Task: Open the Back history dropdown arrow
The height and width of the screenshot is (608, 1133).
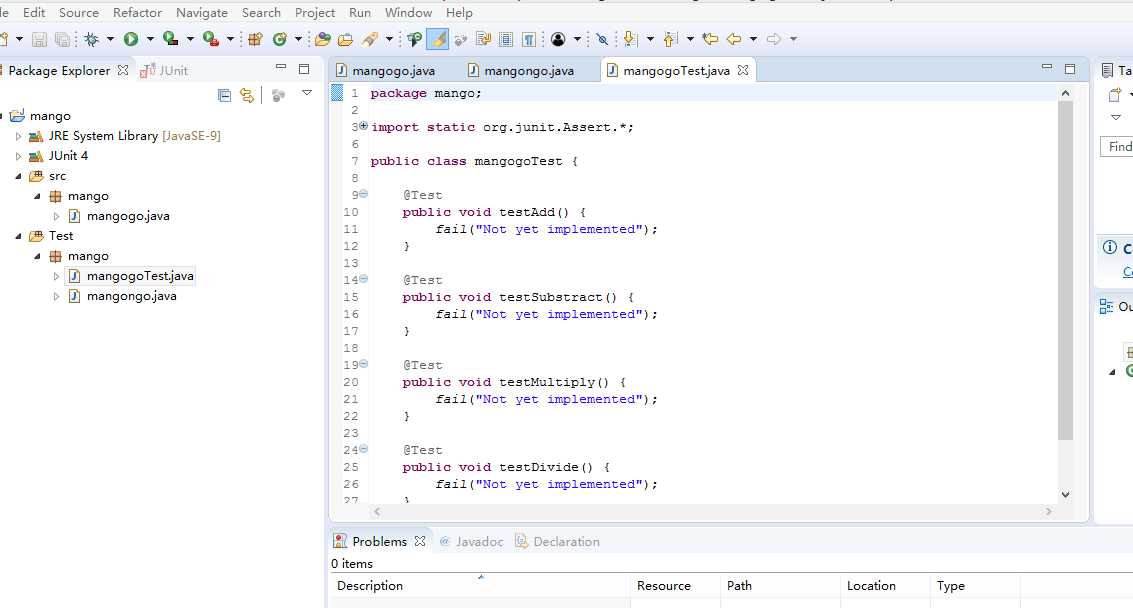Action: click(x=753, y=39)
